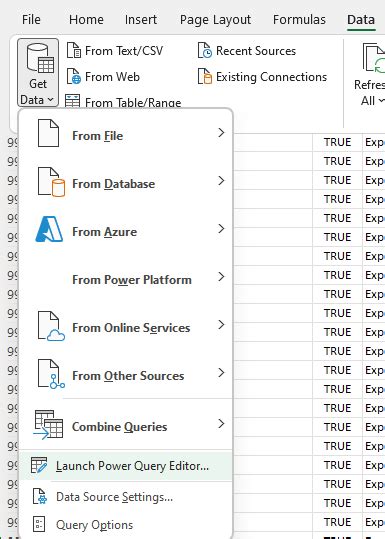Click the From Text/CSV document icon
This screenshot has height=539, width=385.
(74, 51)
